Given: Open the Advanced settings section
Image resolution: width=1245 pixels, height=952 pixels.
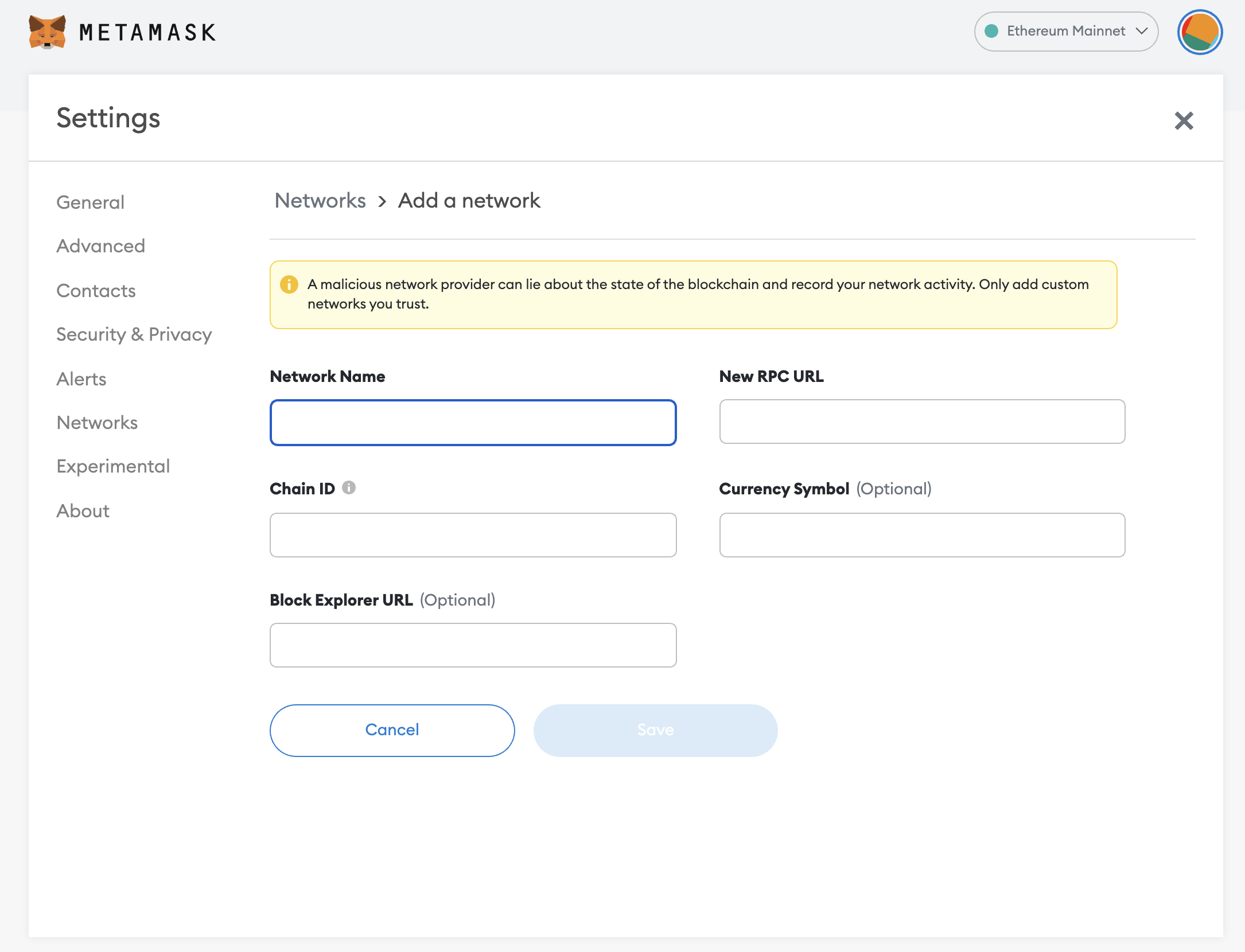Looking at the screenshot, I should 100,246.
